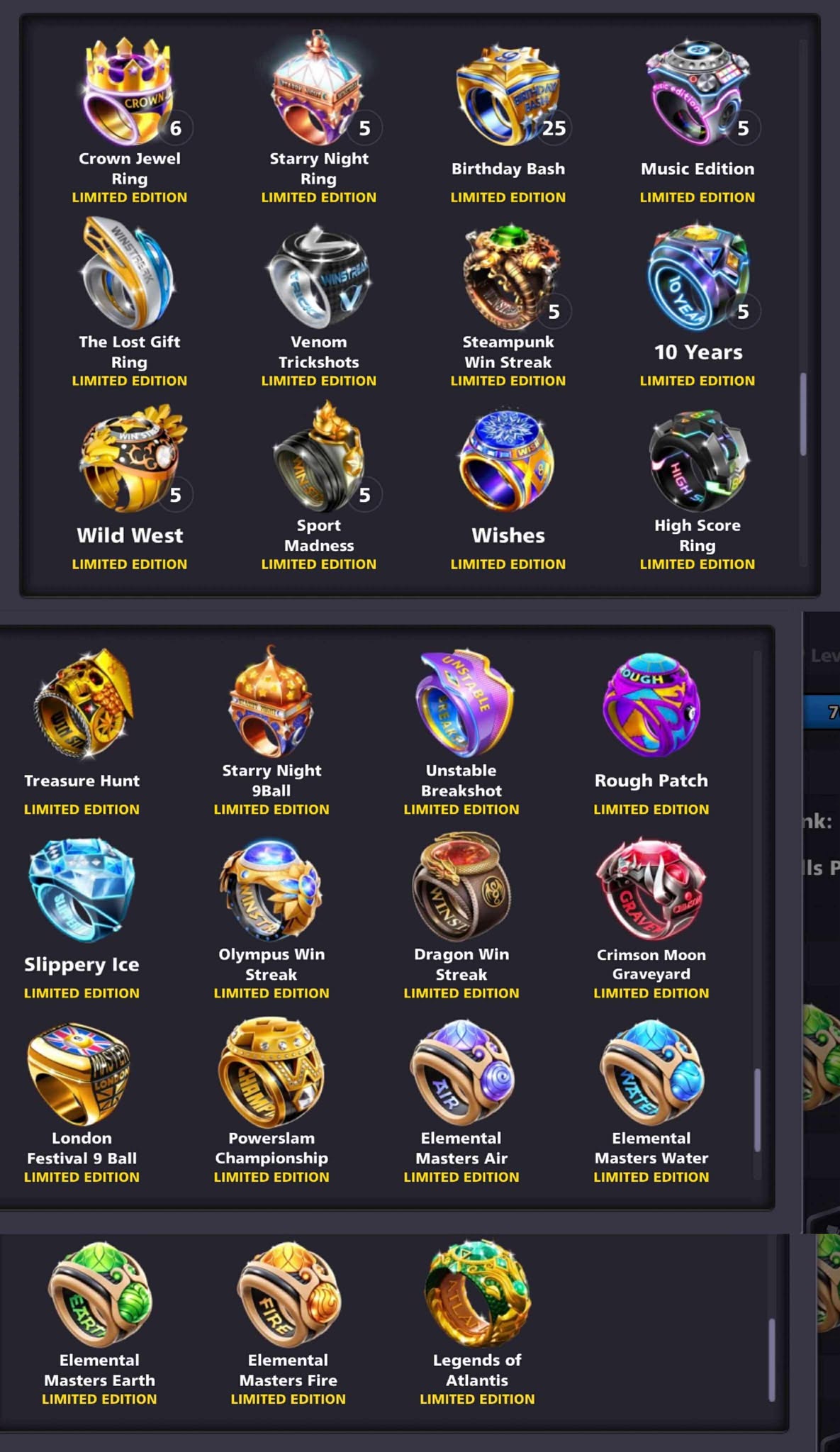Choose the Treasure Hunt skull ring
840x1452 pixels.
click(x=84, y=703)
